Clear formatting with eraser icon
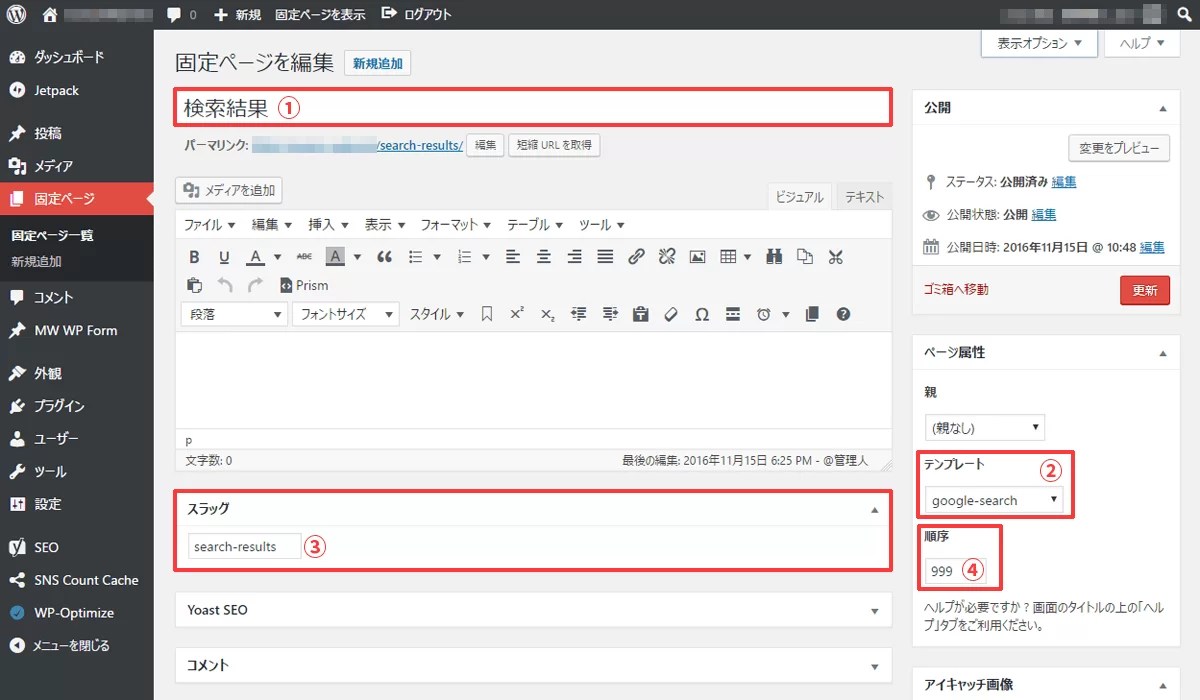1200x700 pixels. pyautogui.click(x=671, y=314)
